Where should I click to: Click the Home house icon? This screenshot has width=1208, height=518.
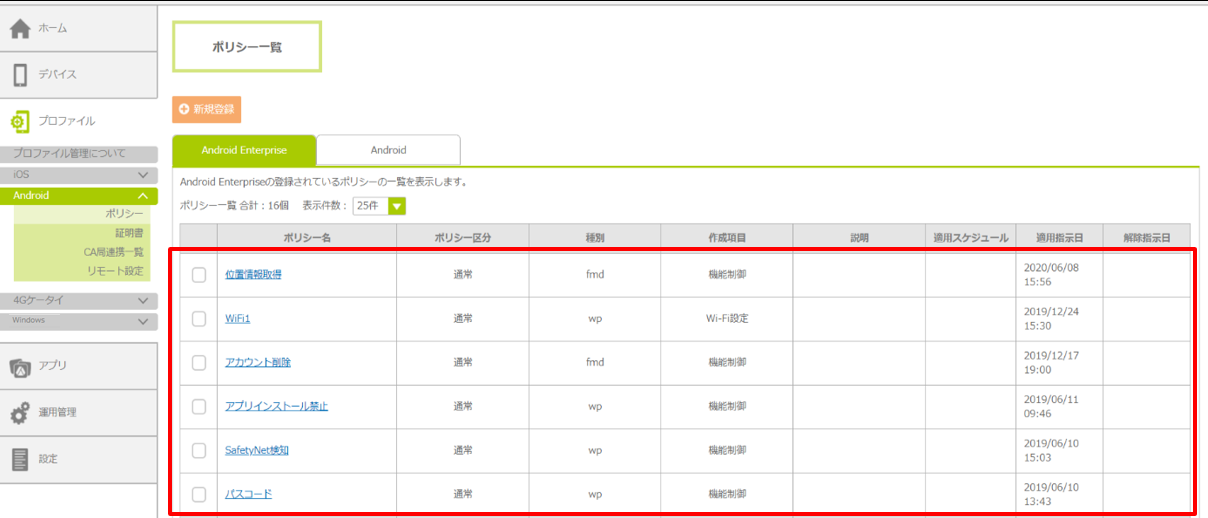[20, 29]
